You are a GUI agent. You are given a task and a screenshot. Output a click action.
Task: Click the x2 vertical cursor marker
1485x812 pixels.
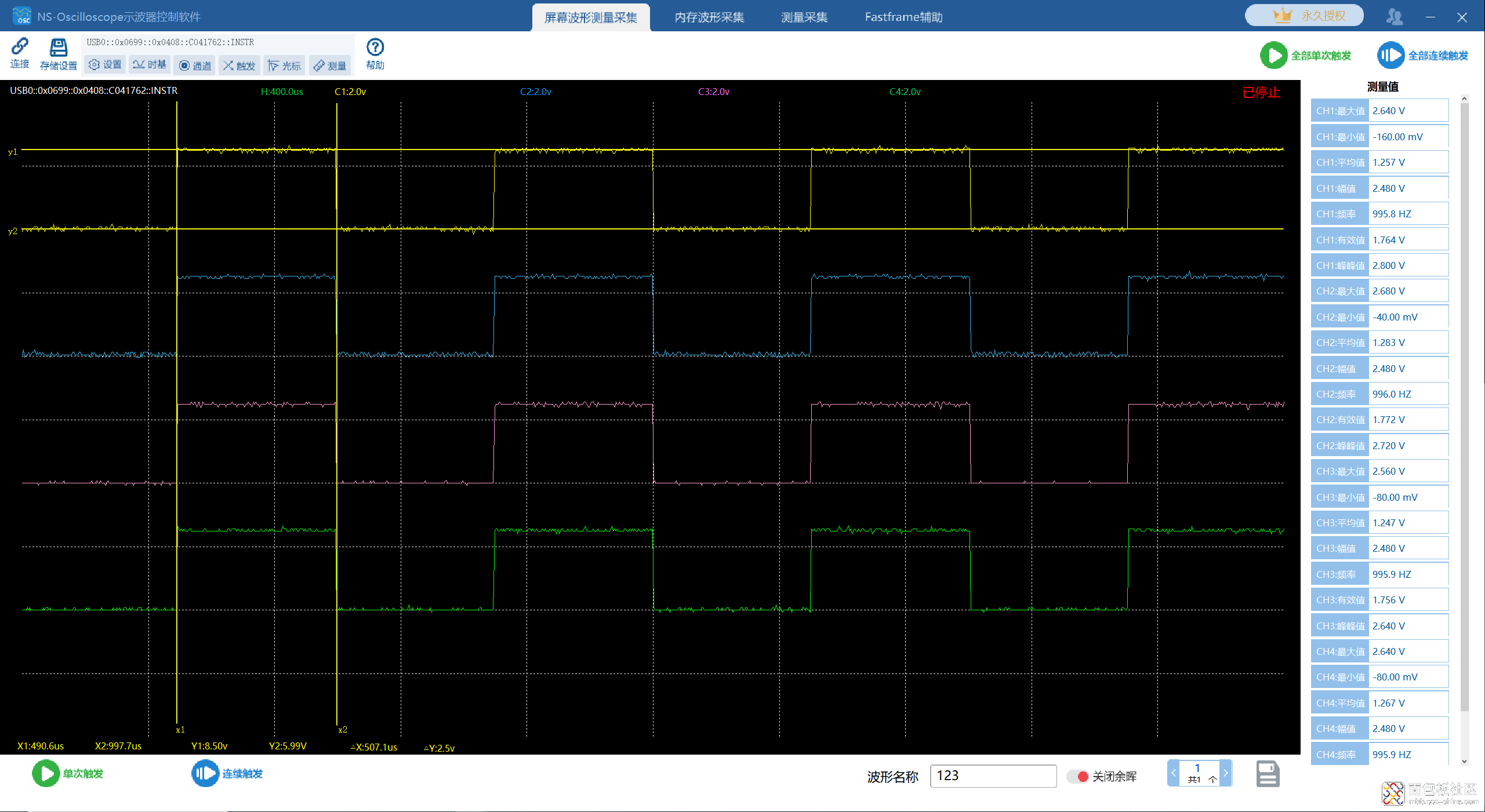pos(342,730)
